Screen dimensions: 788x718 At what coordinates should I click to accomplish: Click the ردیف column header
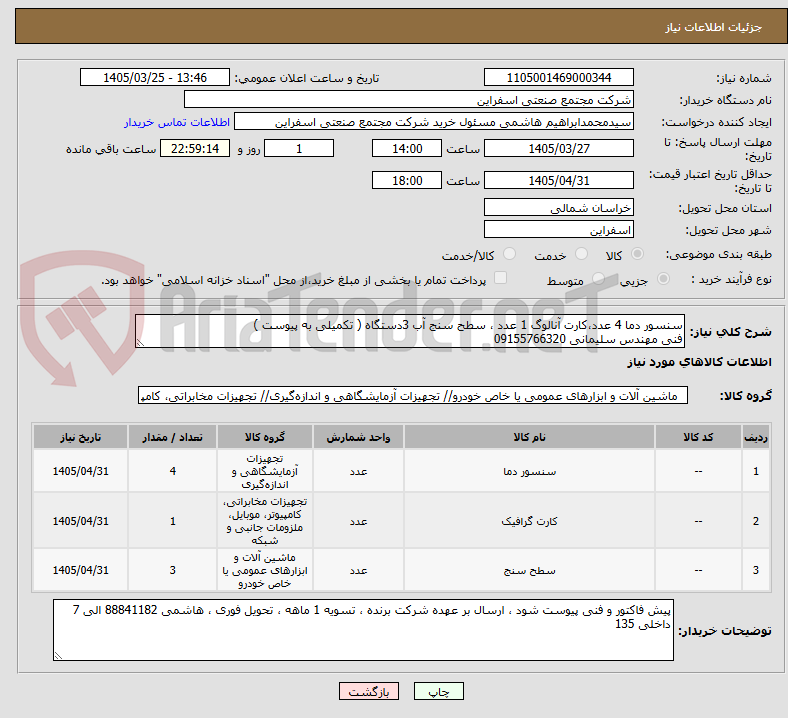[755, 437]
